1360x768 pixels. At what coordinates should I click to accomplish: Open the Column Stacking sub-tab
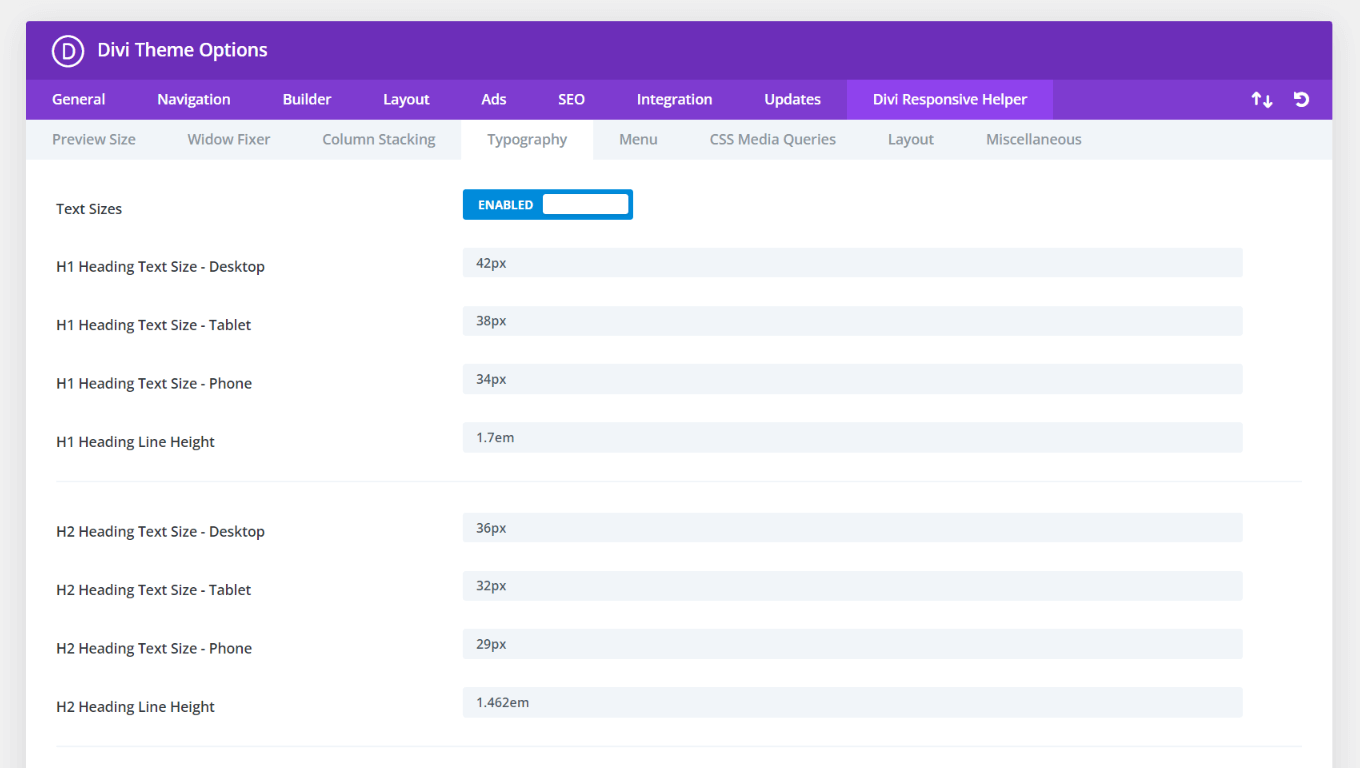point(379,140)
